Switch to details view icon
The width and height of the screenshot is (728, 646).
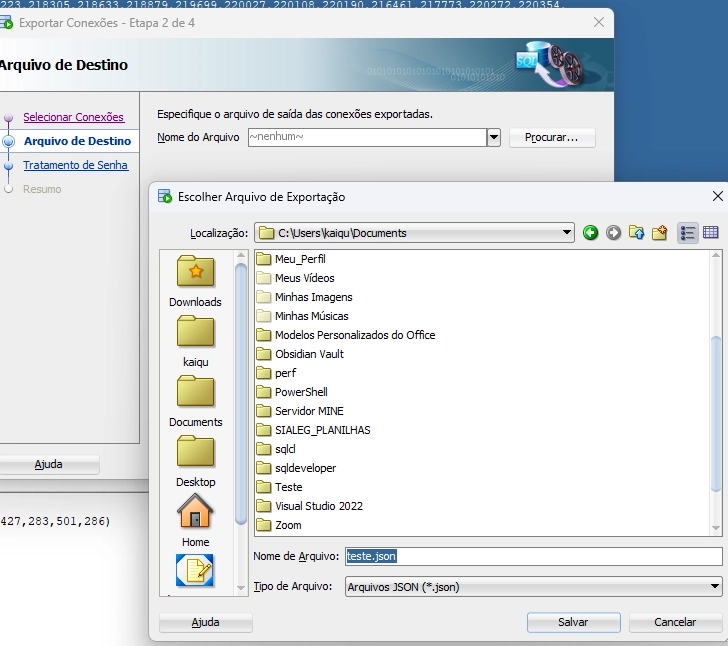coord(710,232)
